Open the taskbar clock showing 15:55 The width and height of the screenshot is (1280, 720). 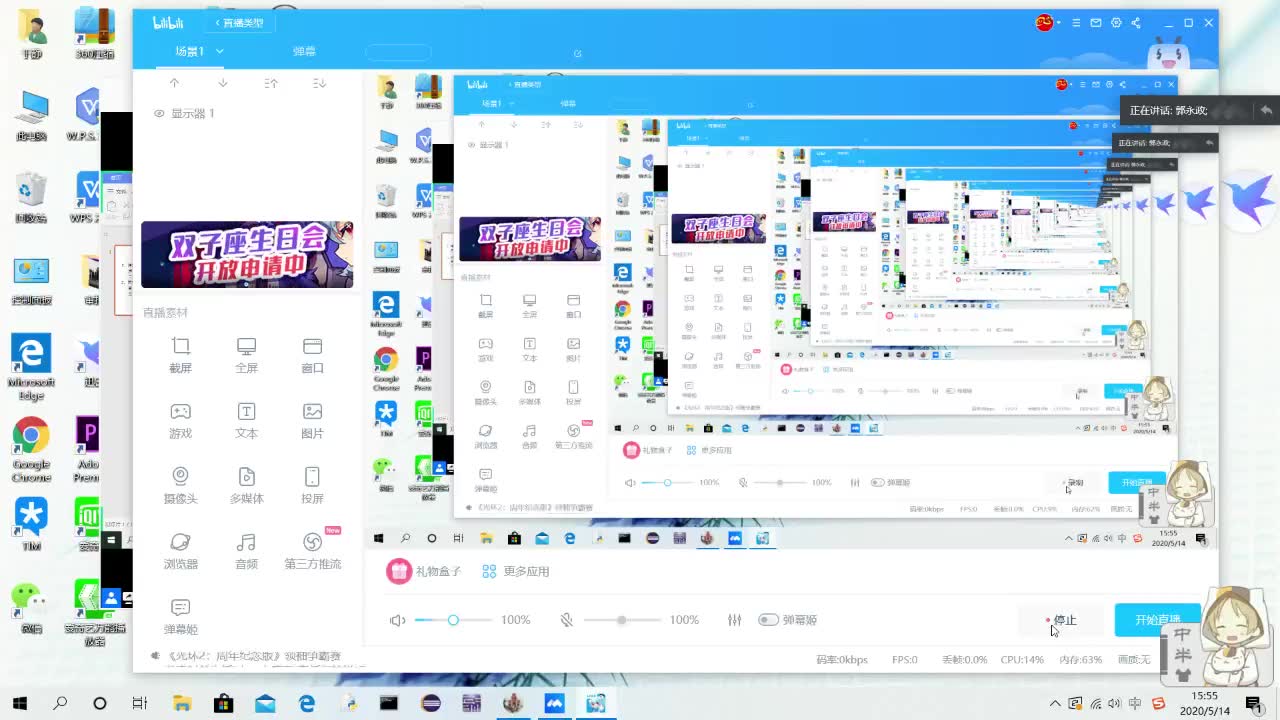(x=1204, y=703)
